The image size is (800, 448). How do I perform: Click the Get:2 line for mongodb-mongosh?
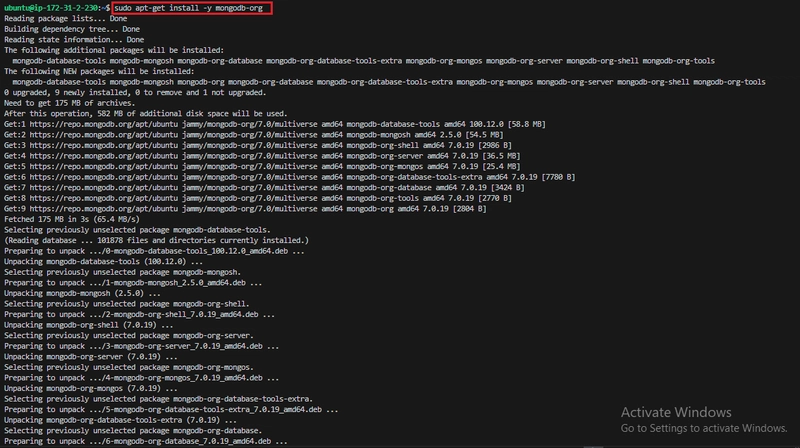[x=254, y=135]
